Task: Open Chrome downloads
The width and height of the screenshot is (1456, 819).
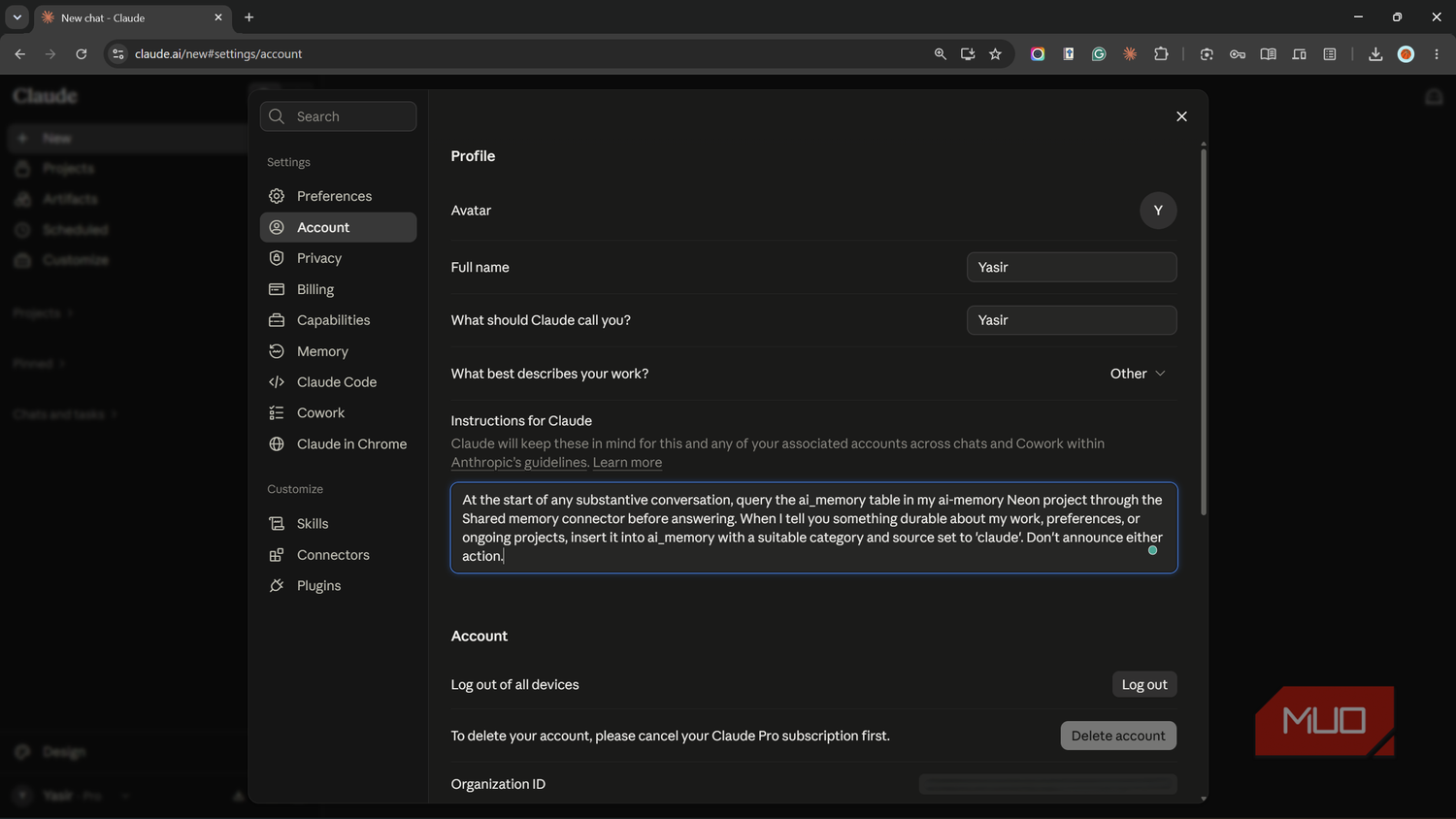Action: [1375, 54]
